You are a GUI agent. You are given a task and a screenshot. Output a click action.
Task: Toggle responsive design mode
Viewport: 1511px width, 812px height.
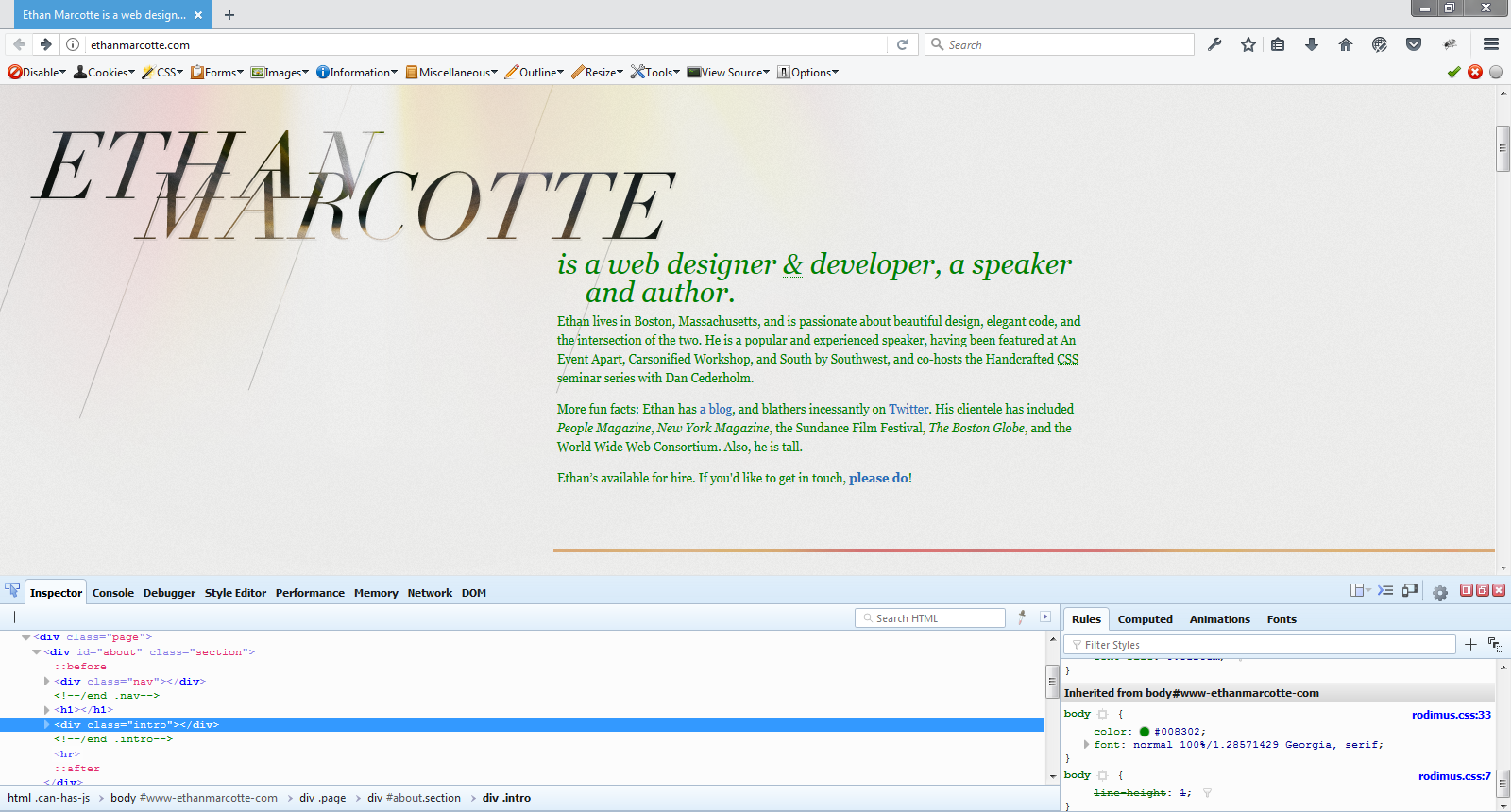pyautogui.click(x=1410, y=590)
